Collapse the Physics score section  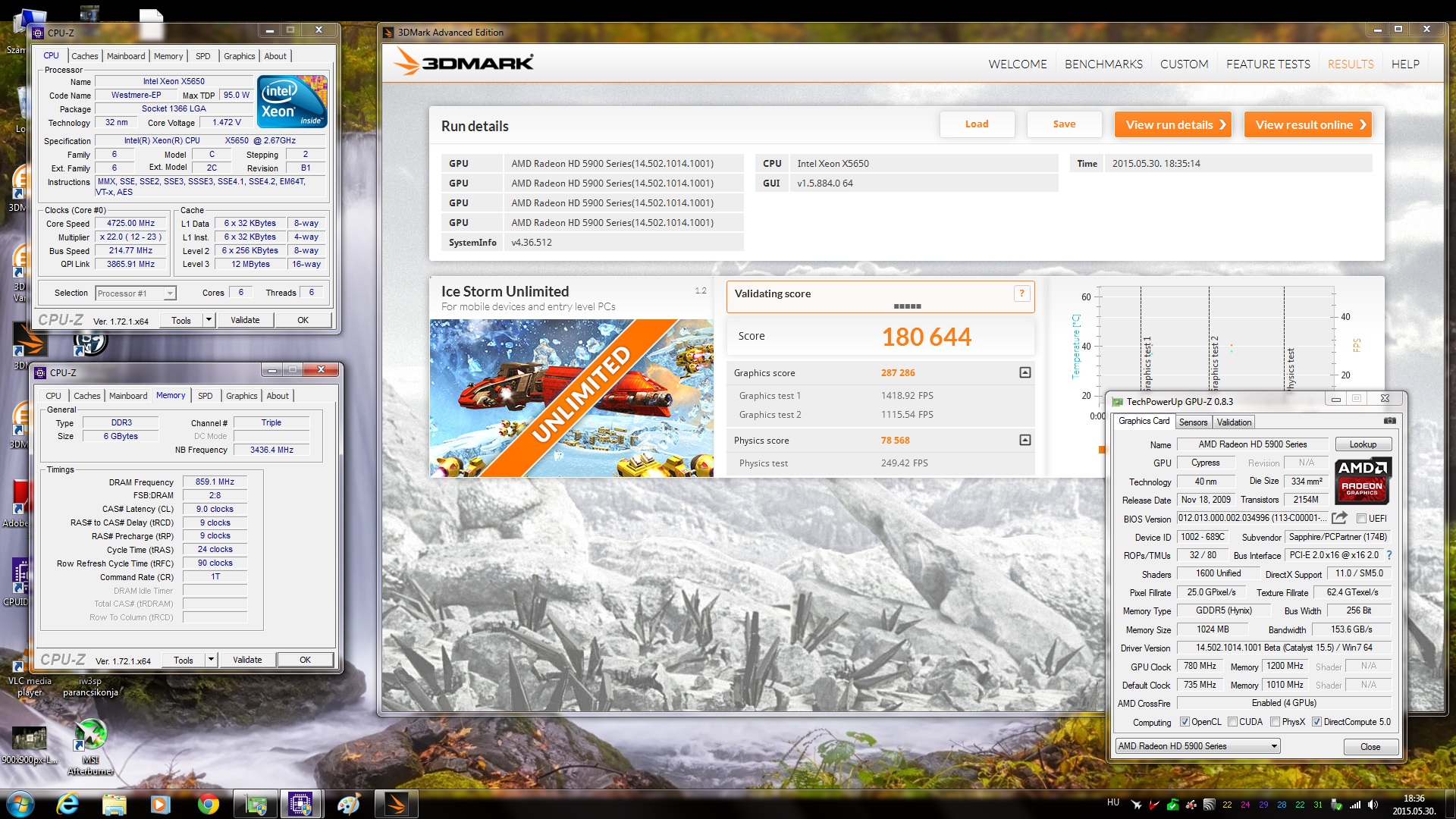(x=1025, y=440)
